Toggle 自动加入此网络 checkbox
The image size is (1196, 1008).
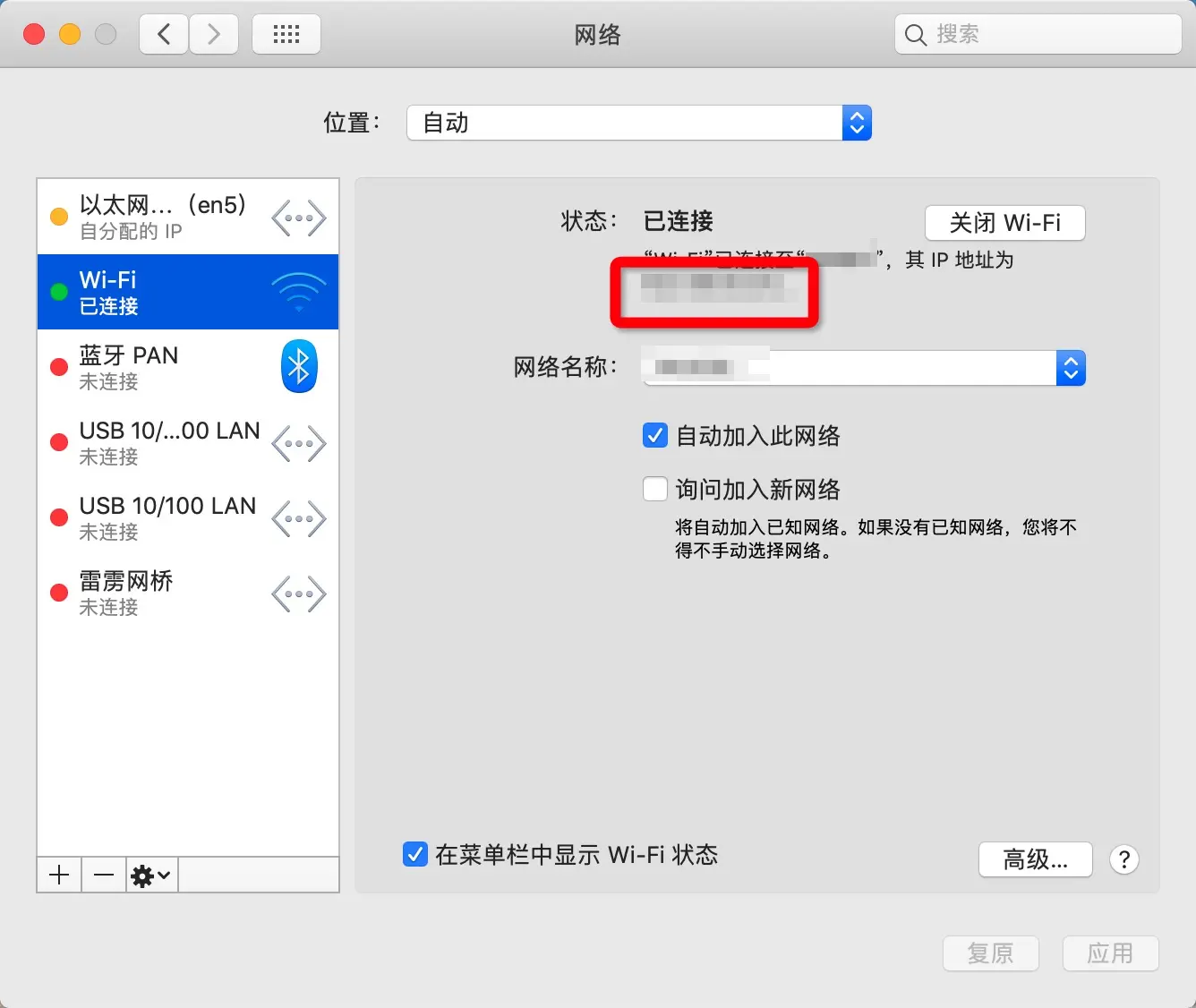coord(655,436)
